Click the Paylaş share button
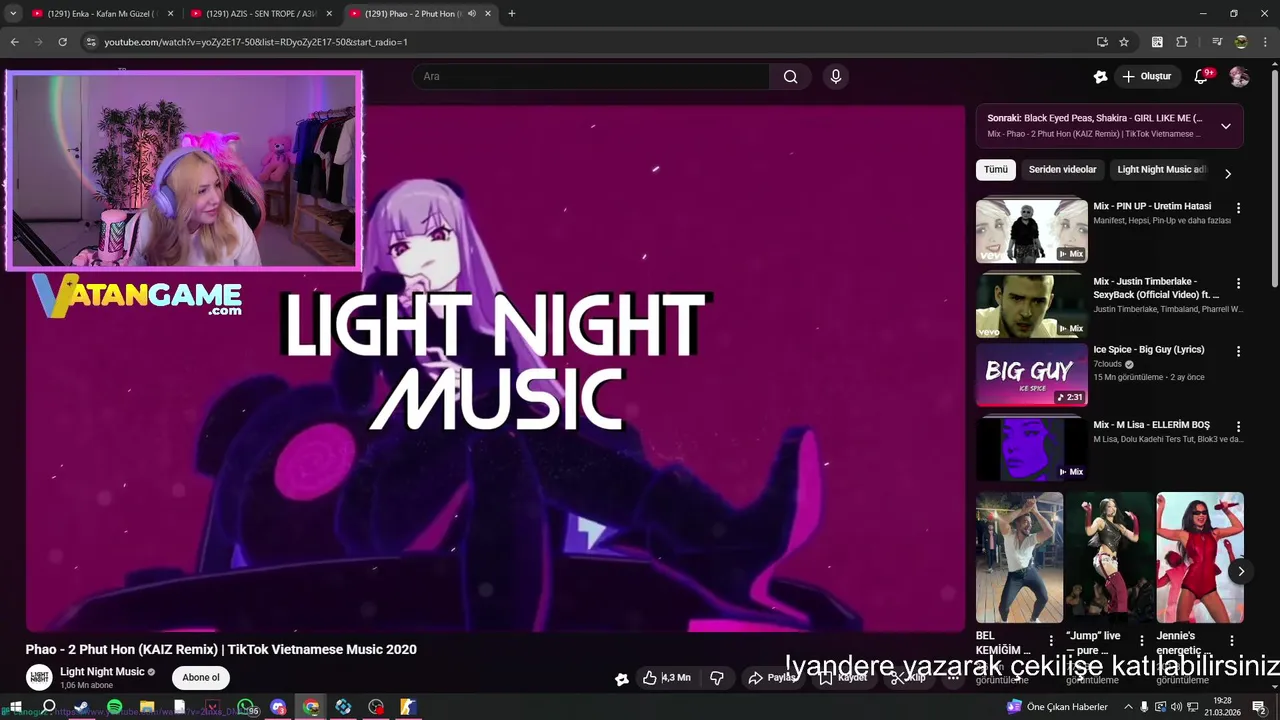The width and height of the screenshot is (1280, 720). click(773, 678)
